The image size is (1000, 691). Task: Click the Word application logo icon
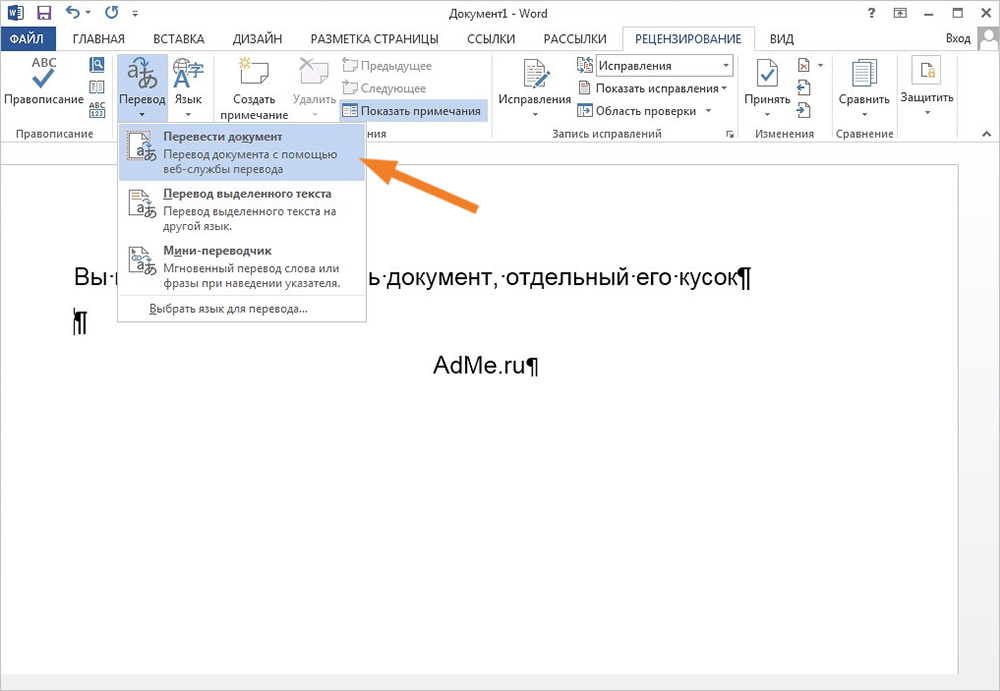click(x=15, y=13)
